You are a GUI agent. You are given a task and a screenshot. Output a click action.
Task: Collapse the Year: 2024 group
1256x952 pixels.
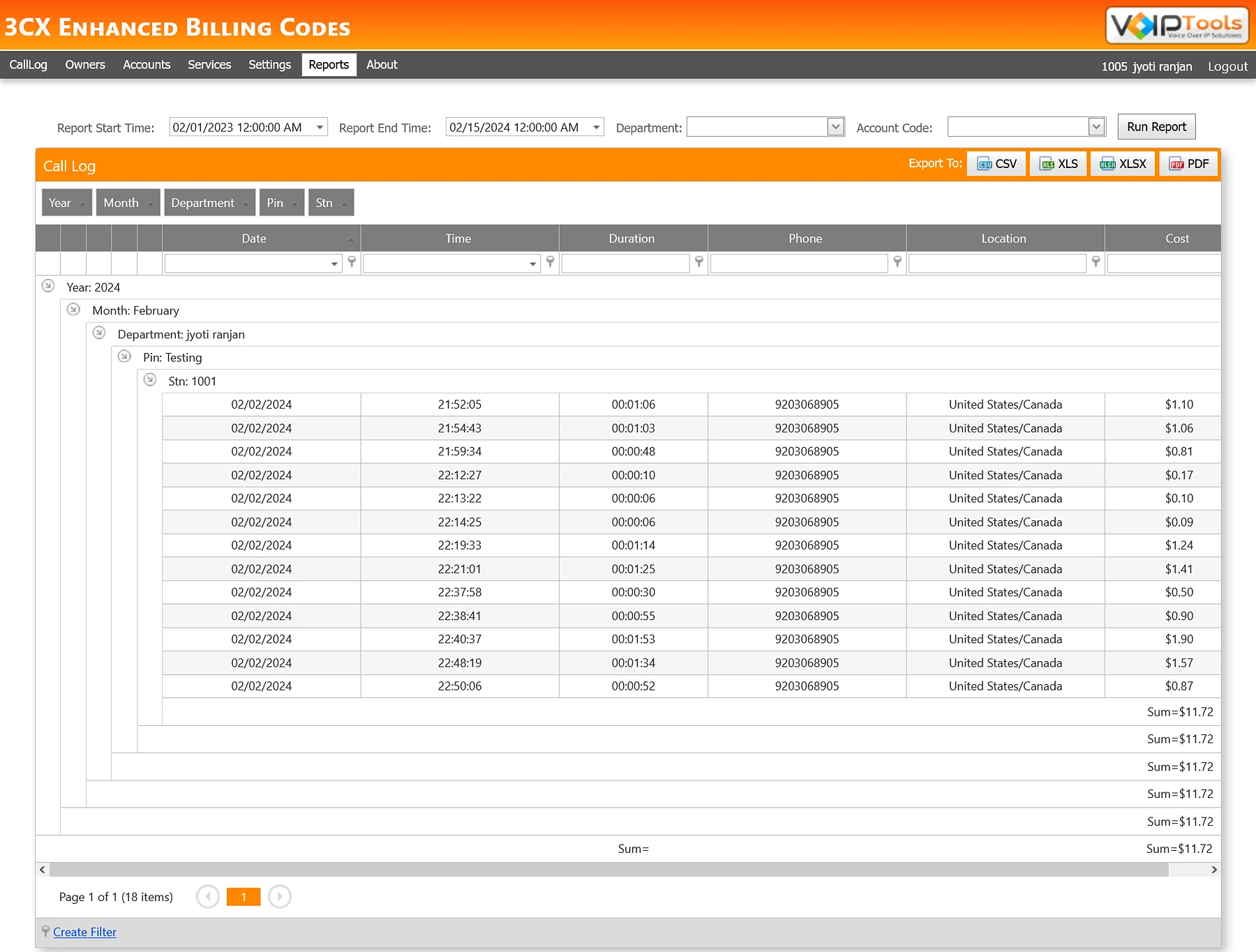click(48, 286)
